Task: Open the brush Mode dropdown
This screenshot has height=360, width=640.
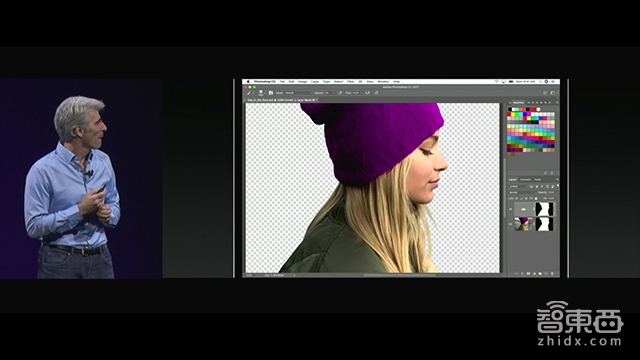Action: 298,93
